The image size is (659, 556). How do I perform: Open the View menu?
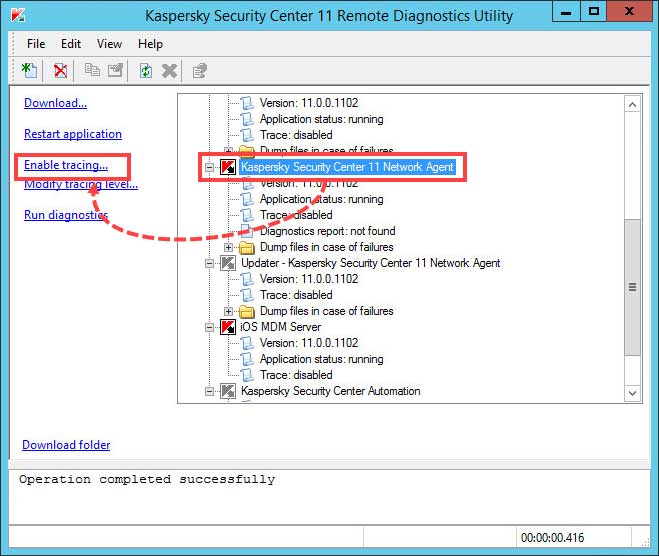(x=109, y=44)
